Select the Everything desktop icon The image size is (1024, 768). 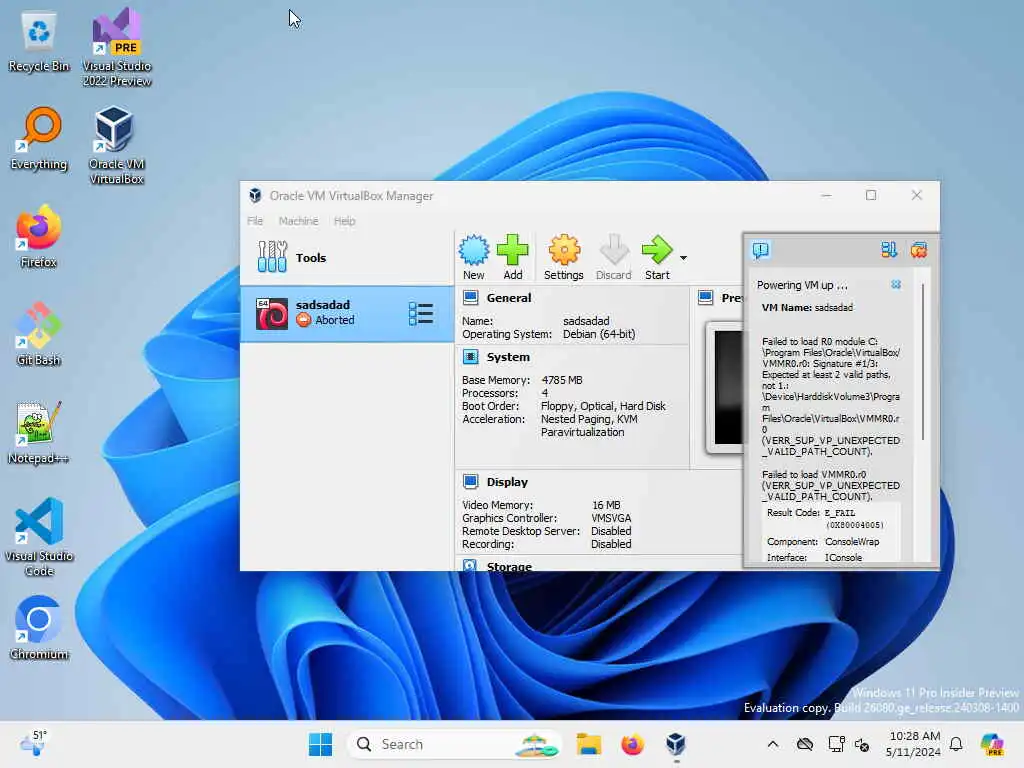[39, 139]
